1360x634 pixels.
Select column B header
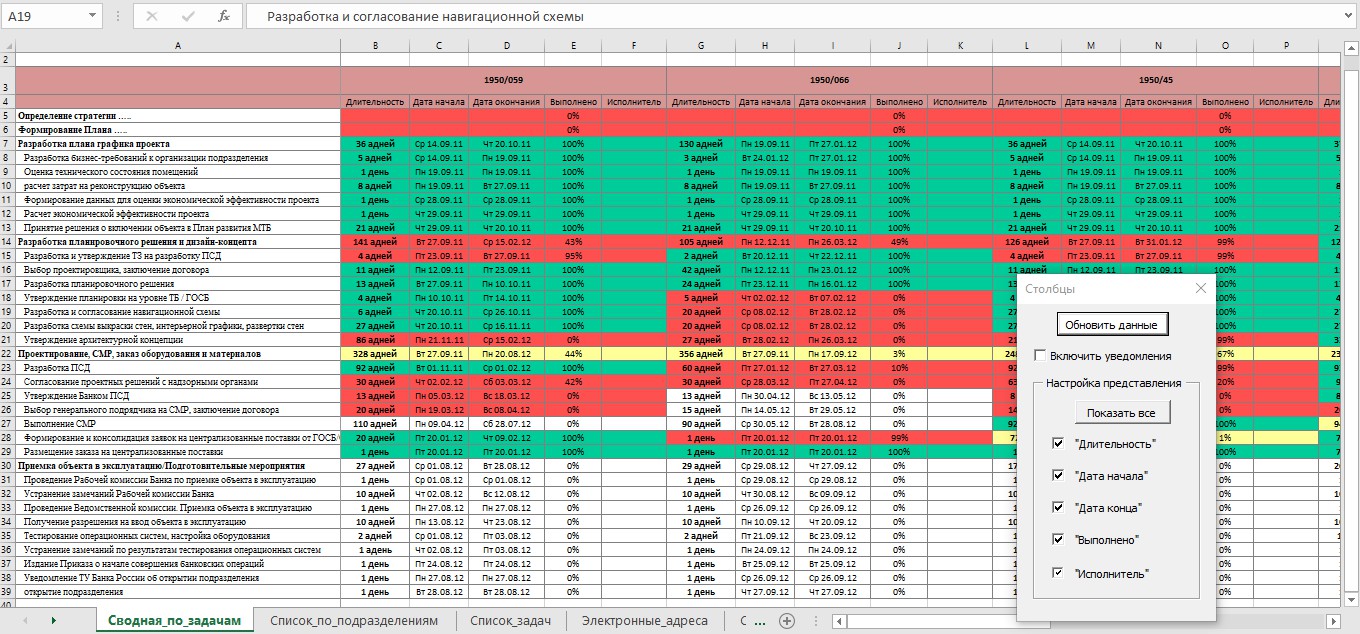(375, 45)
